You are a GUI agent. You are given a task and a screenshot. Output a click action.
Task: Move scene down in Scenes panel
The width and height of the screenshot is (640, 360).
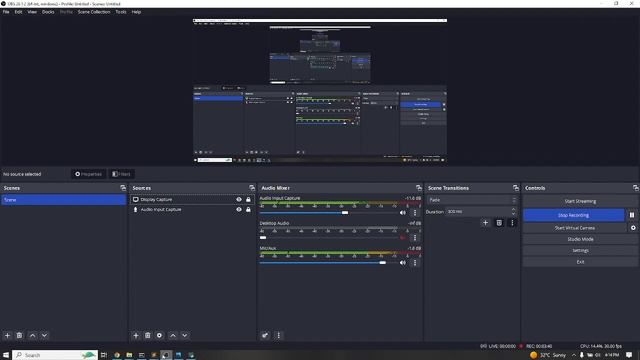(x=44, y=336)
